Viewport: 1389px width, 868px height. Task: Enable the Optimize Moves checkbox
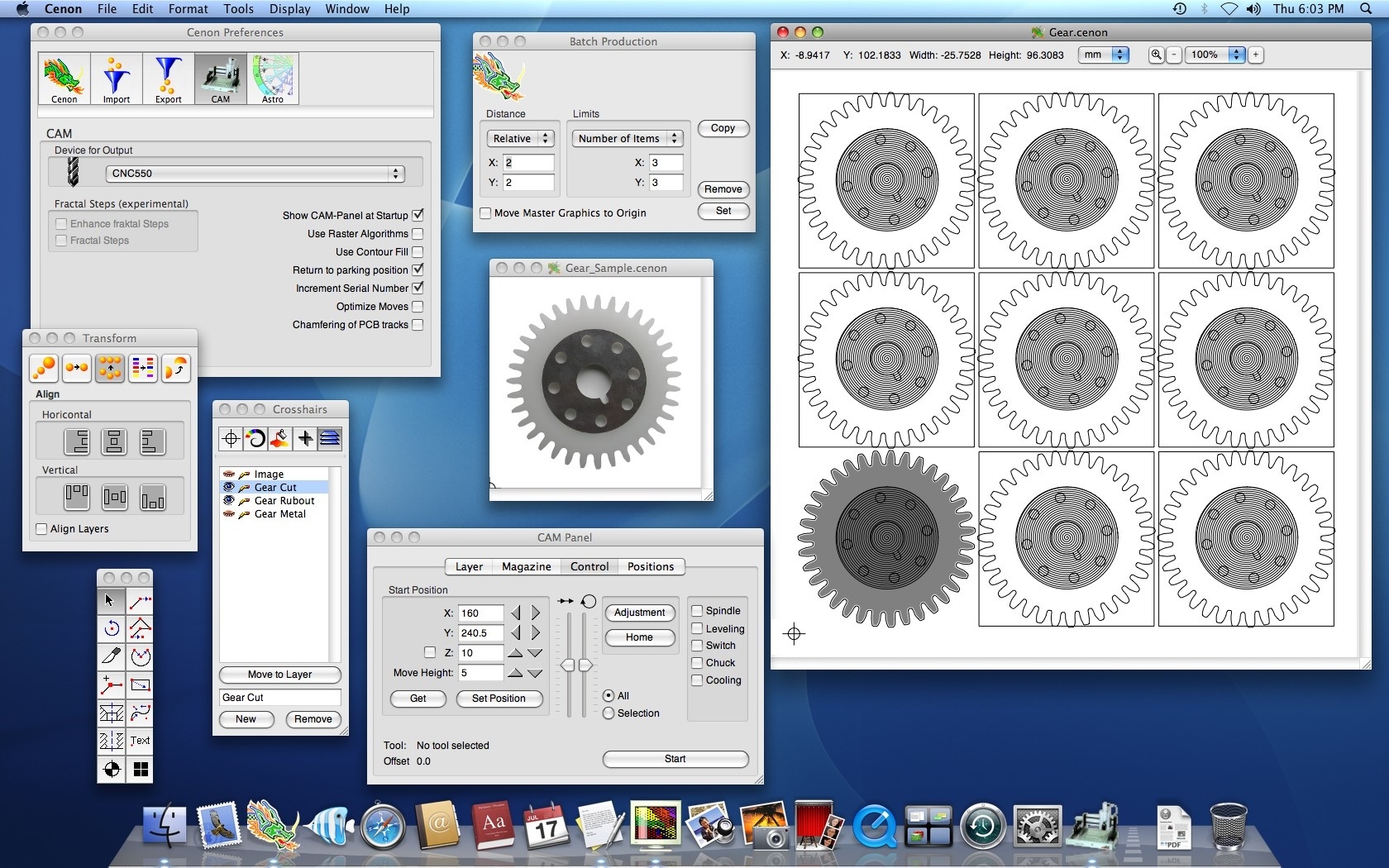(x=418, y=307)
